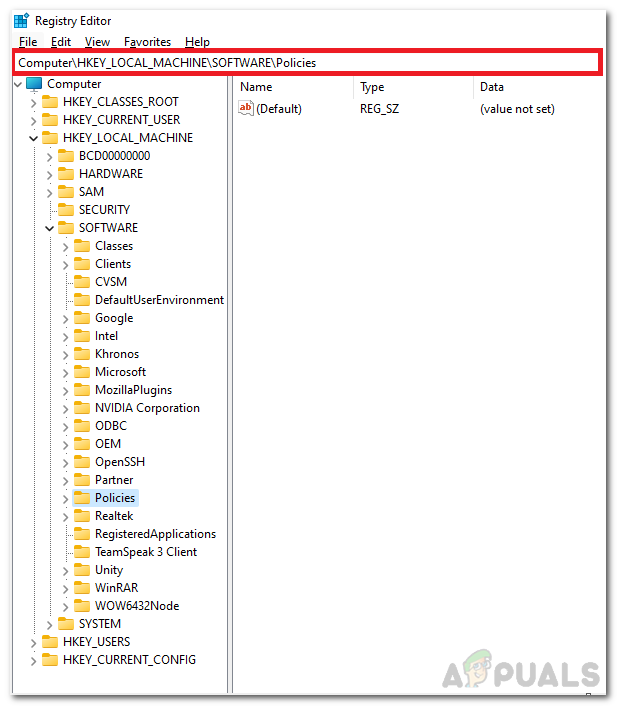This screenshot has width=617, height=706.
Task: Click the registry path address bar
Action: click(308, 63)
